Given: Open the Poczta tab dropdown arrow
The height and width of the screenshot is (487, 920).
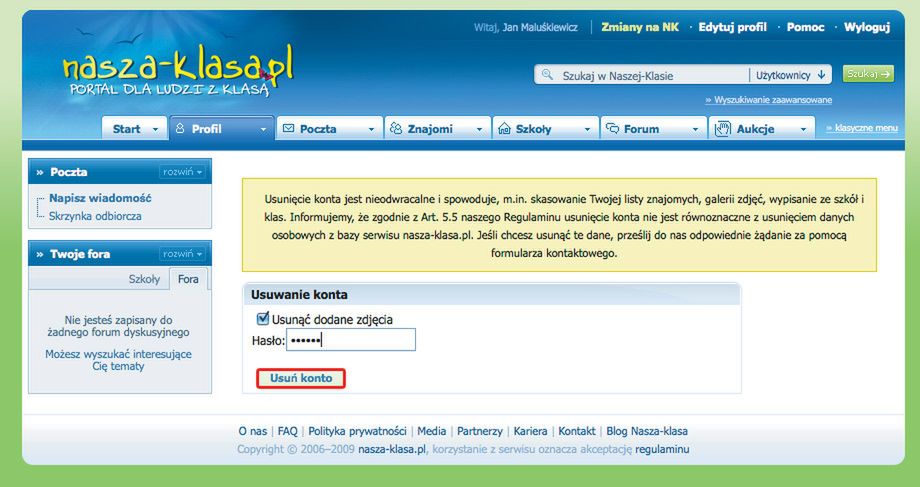Looking at the screenshot, I should click(371, 130).
